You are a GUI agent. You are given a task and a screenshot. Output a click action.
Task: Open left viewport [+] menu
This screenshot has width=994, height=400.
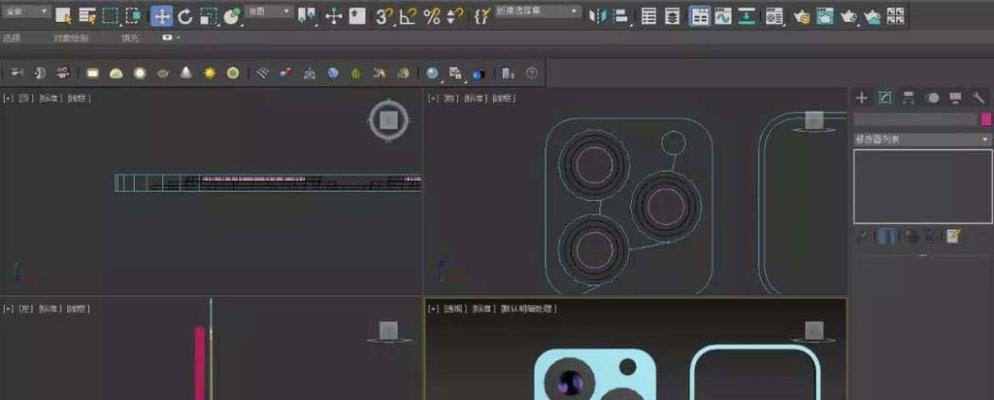point(8,309)
